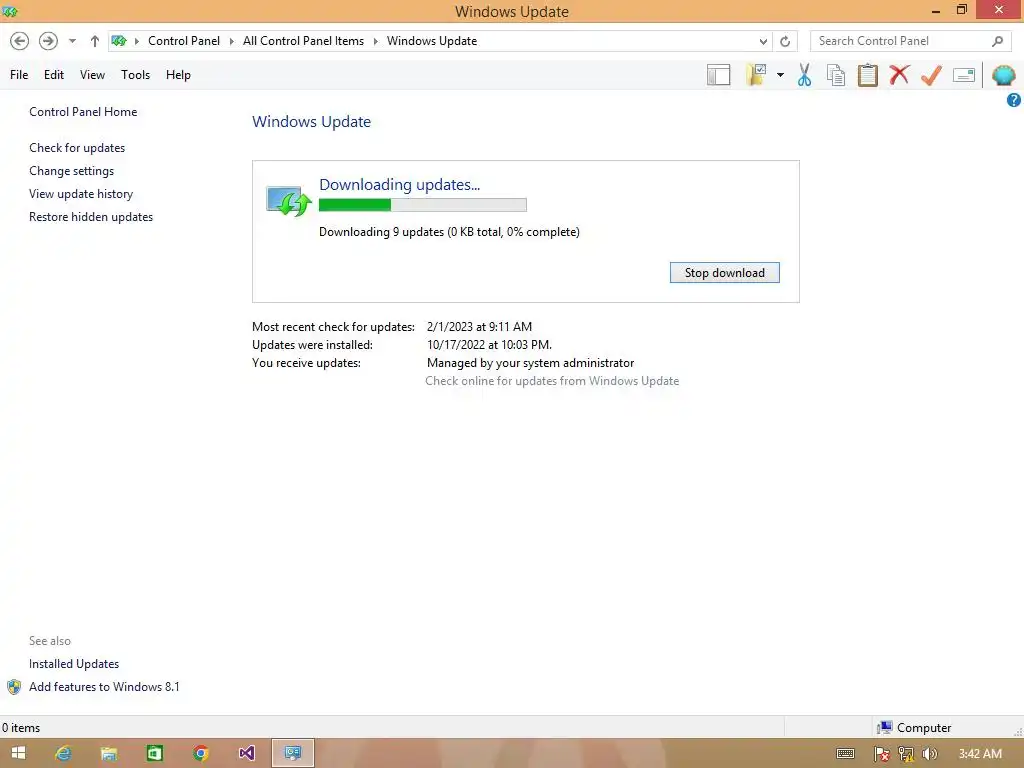The image size is (1024, 768).
Task: Click the Action Center flag icon
Action: [881, 754]
